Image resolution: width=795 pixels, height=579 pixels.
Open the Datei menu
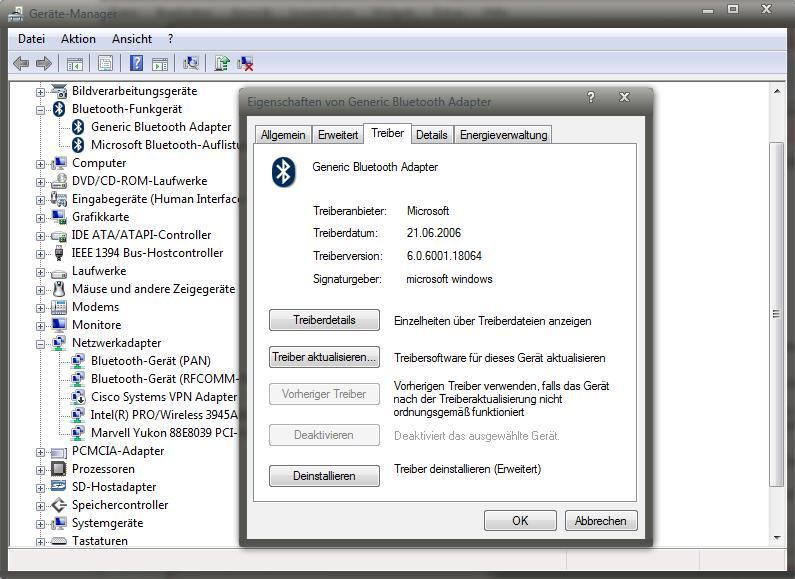pos(31,39)
